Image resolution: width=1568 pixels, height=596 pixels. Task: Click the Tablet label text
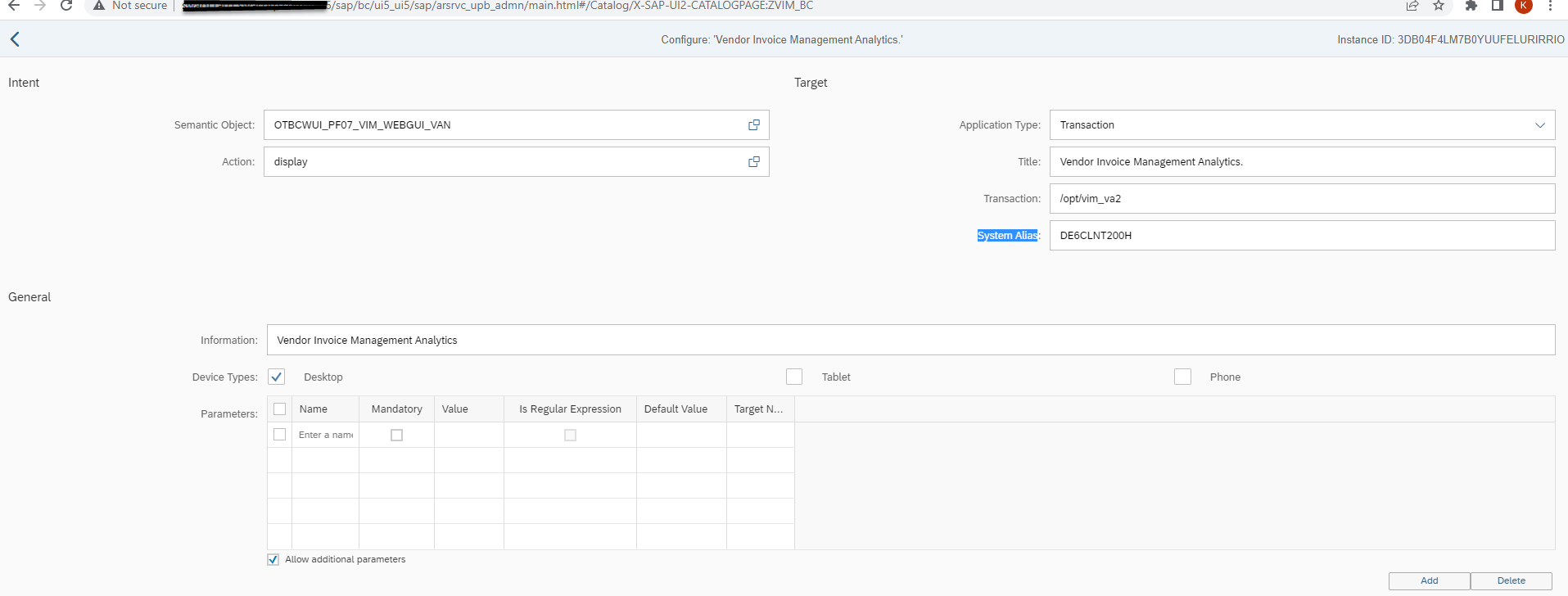pos(836,377)
